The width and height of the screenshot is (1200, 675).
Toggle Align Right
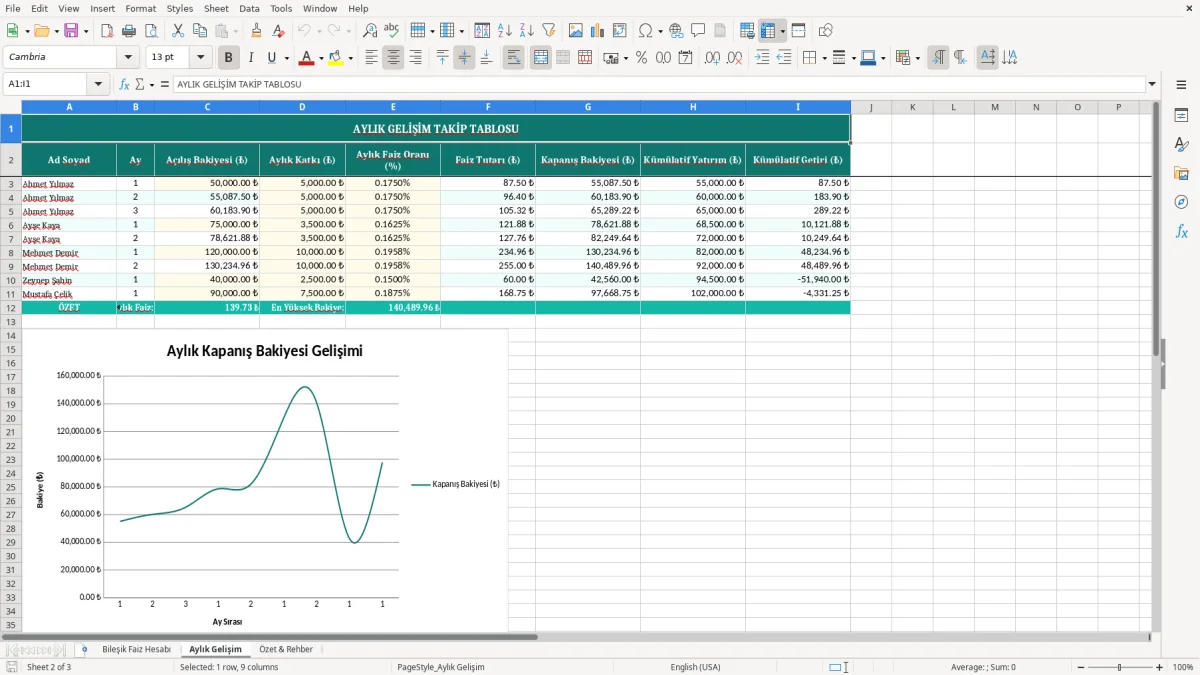click(415, 58)
